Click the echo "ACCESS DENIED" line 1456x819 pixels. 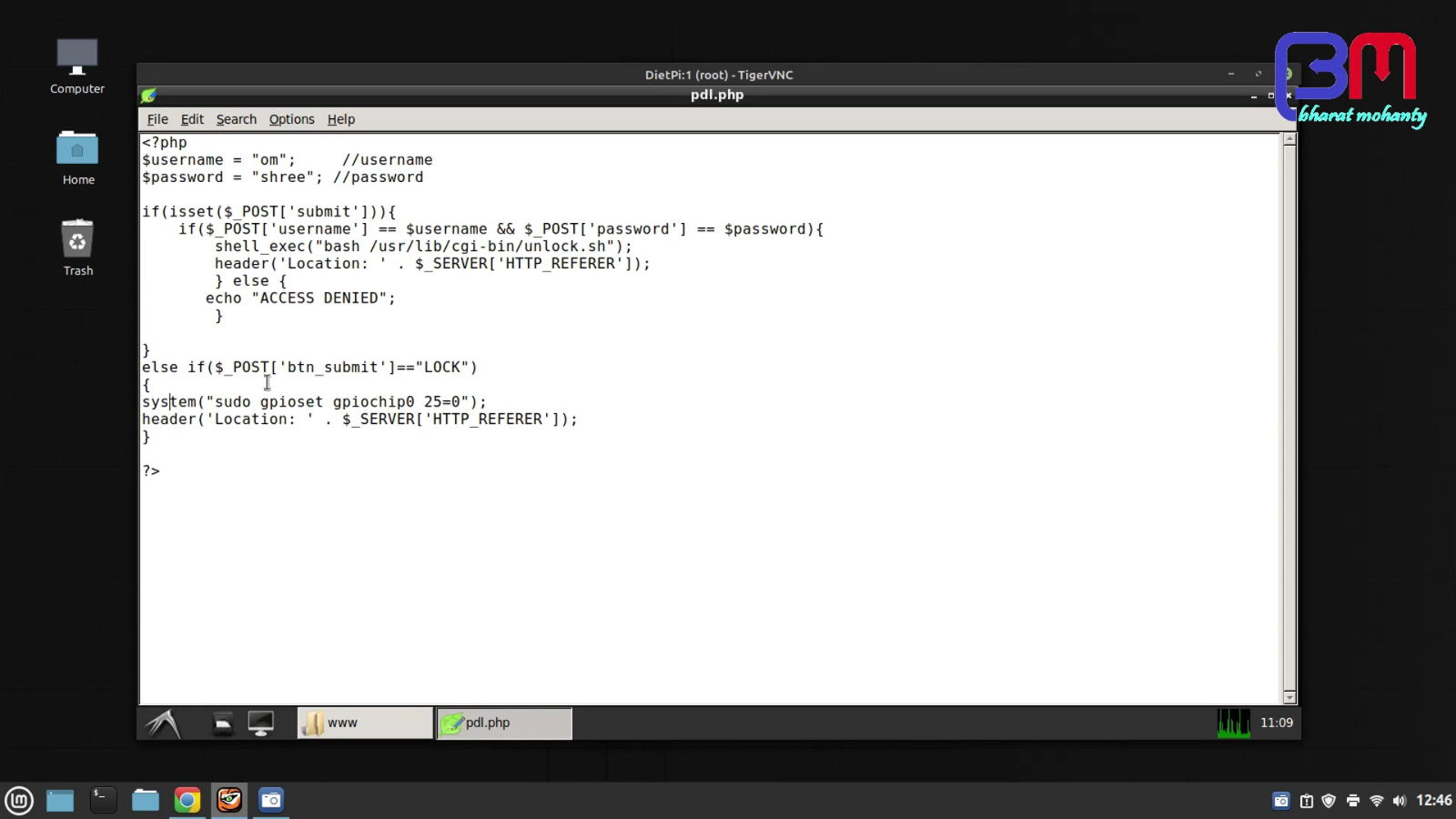pos(300,298)
